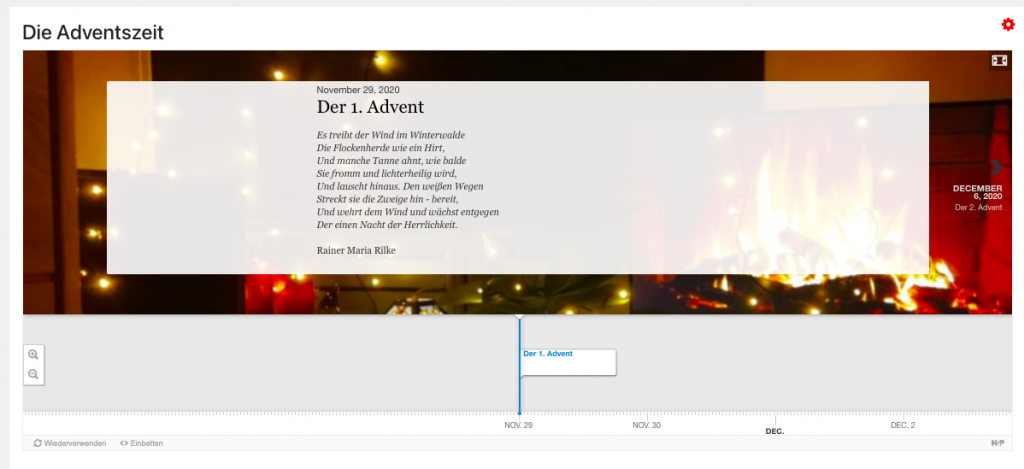The height and width of the screenshot is (469, 1024).
Task: Click the NOV. 30 date on timeline axis
Action: click(647, 425)
